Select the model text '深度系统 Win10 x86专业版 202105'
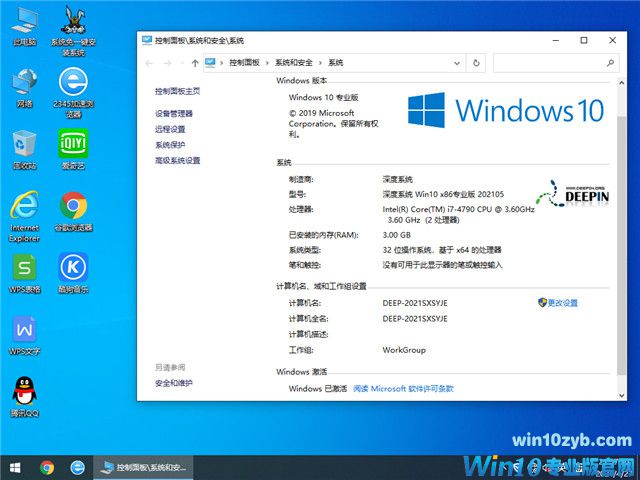Image resolution: width=640 pixels, height=480 pixels. coord(443,194)
